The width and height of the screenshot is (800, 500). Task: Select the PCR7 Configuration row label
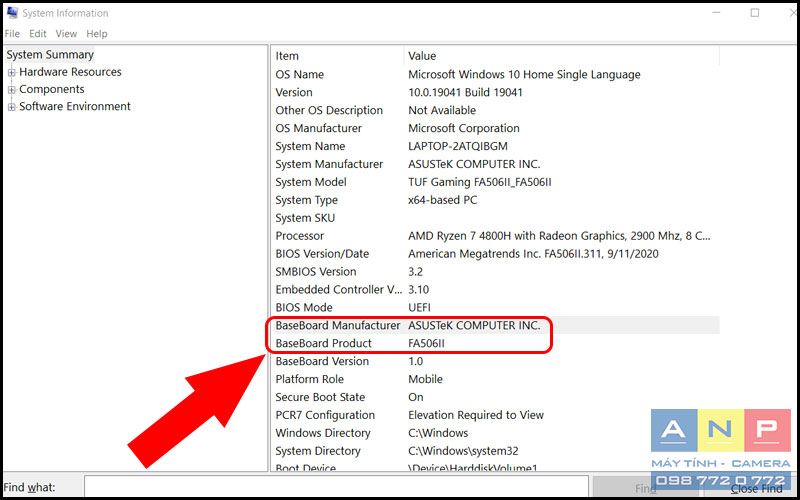[325, 415]
